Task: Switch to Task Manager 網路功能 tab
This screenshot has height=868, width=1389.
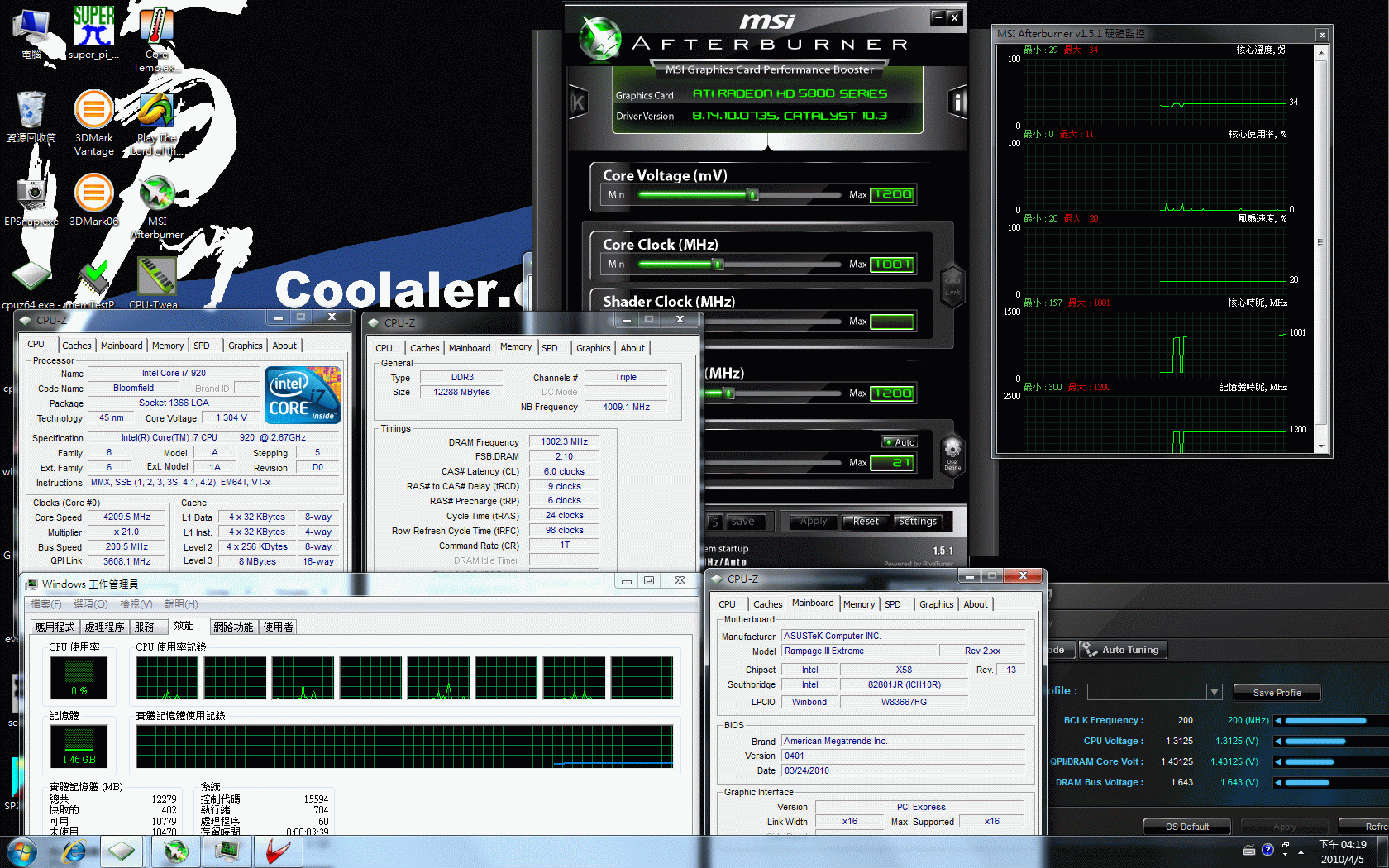Action: [233, 627]
